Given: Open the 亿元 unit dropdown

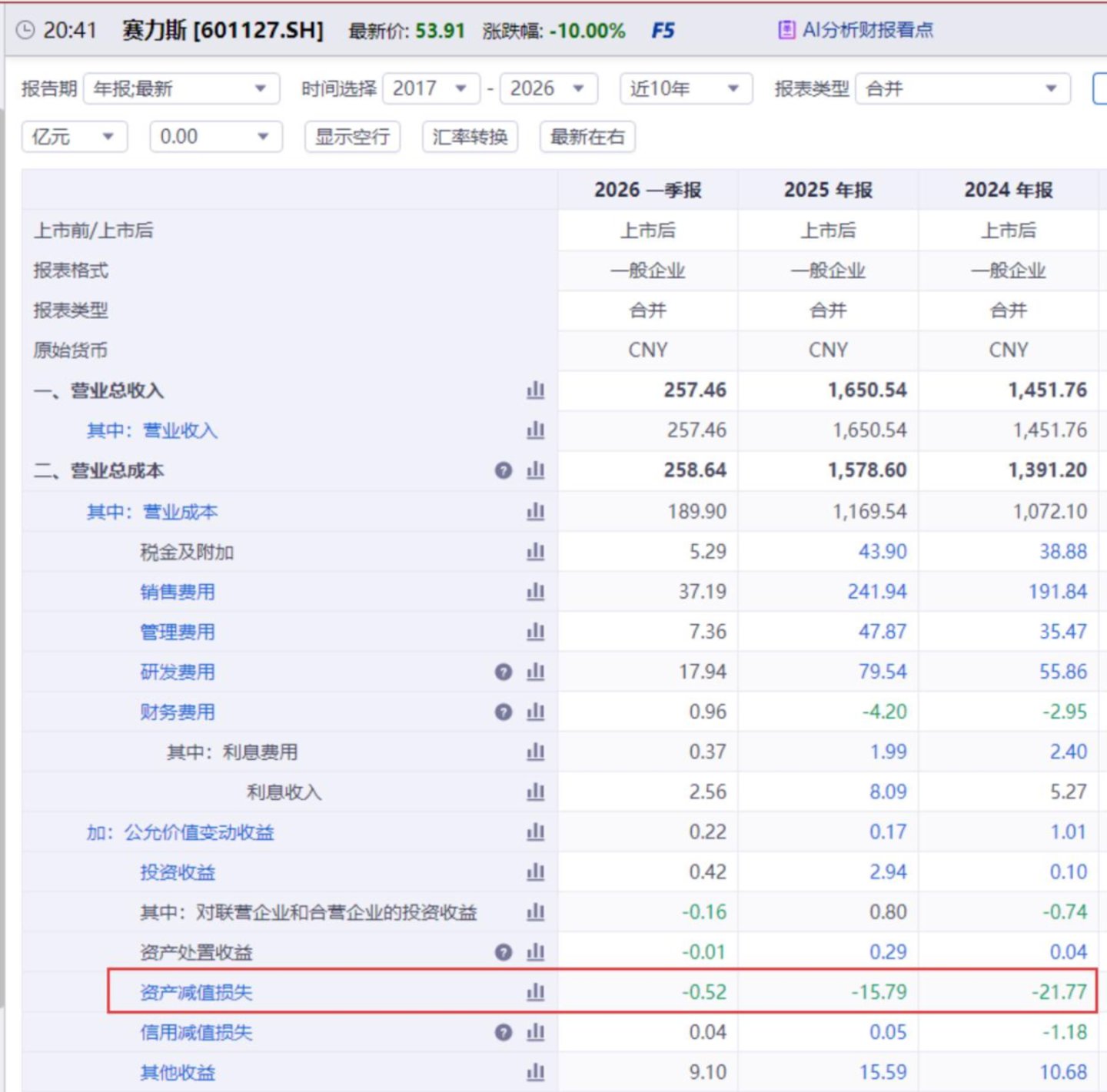Looking at the screenshot, I should point(75,137).
